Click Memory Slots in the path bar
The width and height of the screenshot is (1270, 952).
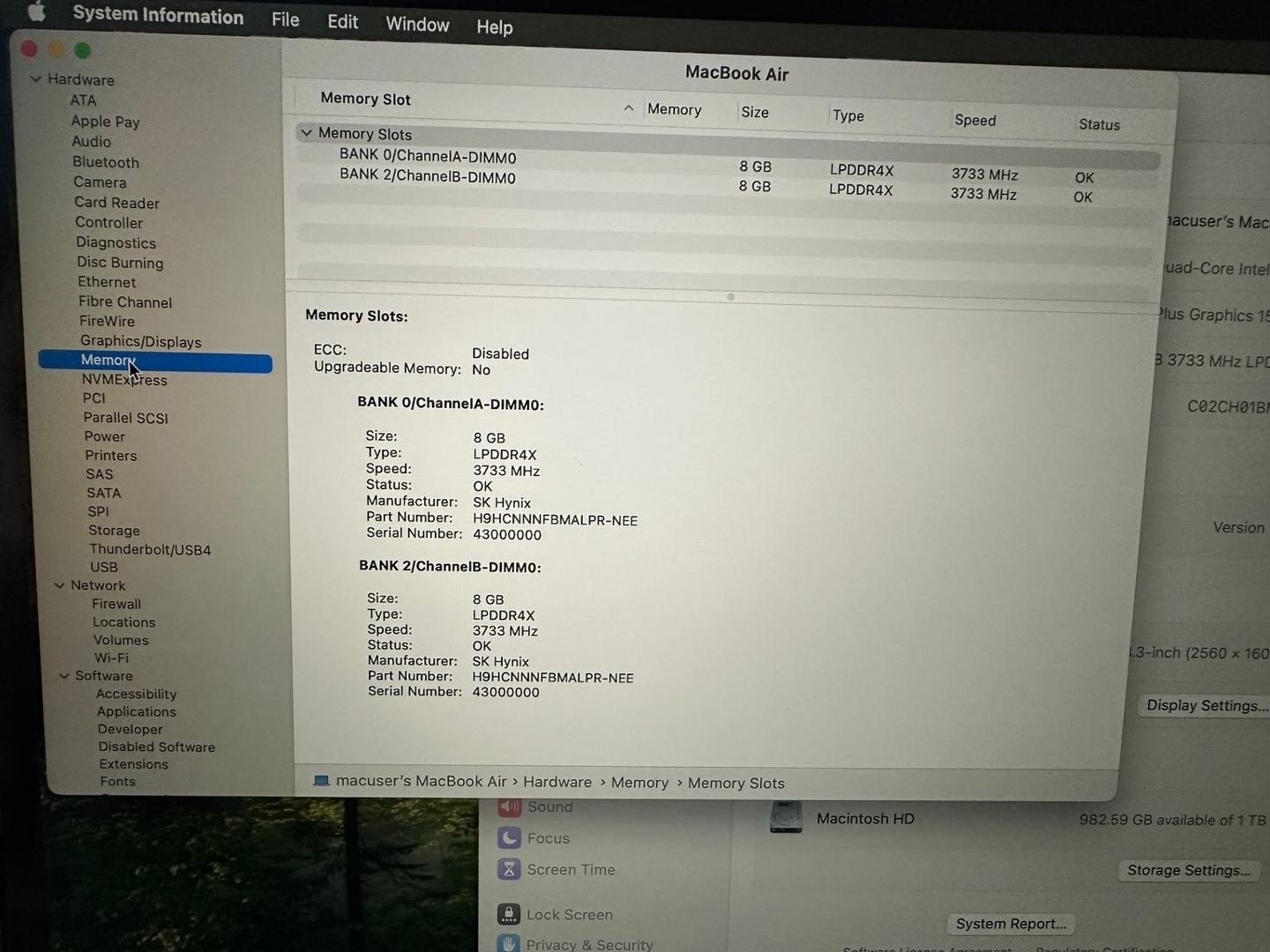click(x=736, y=783)
